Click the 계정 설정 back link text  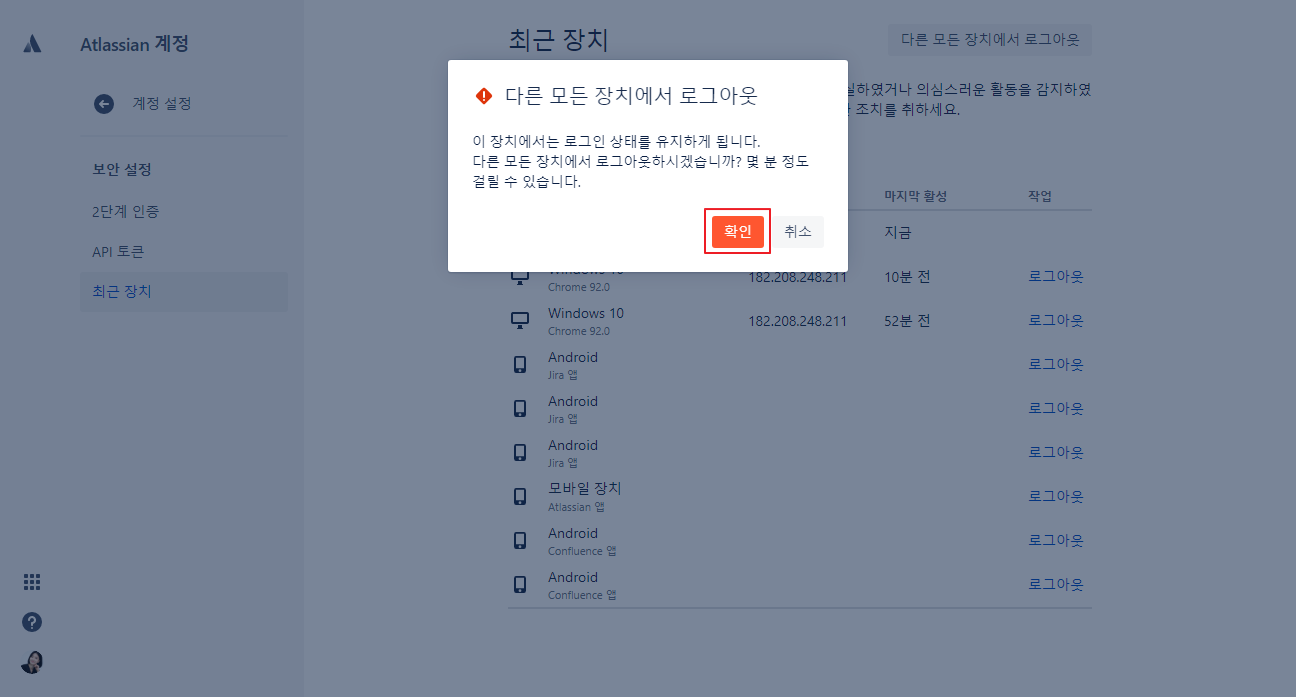162,104
